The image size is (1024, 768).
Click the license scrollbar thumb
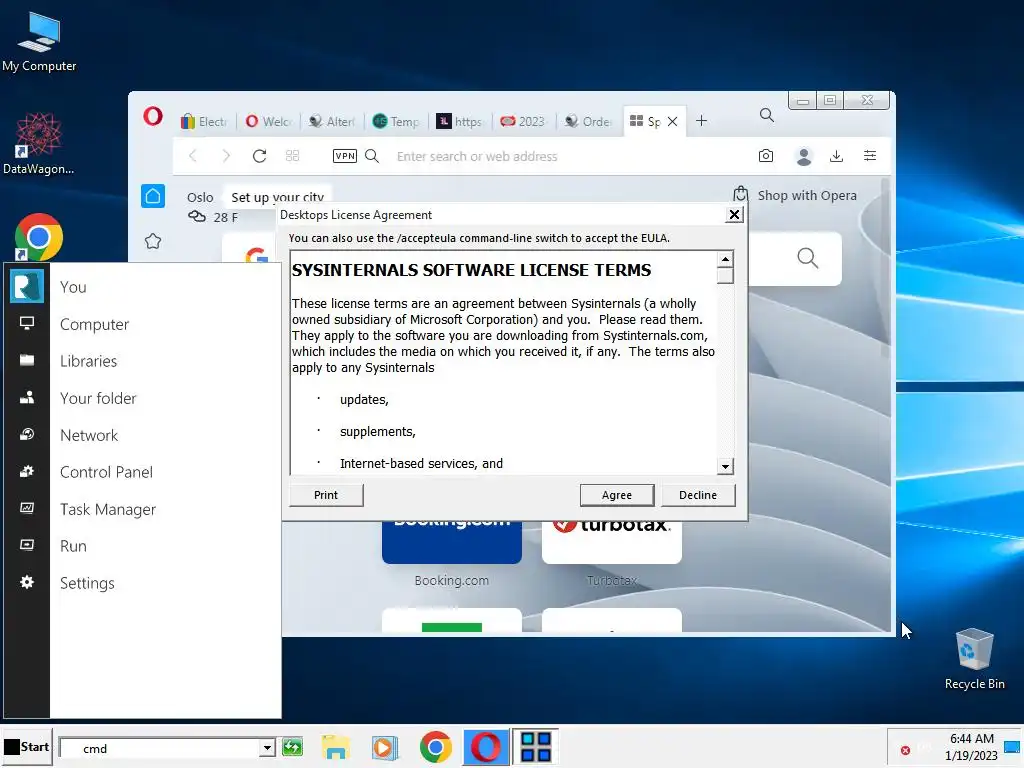tap(725, 276)
